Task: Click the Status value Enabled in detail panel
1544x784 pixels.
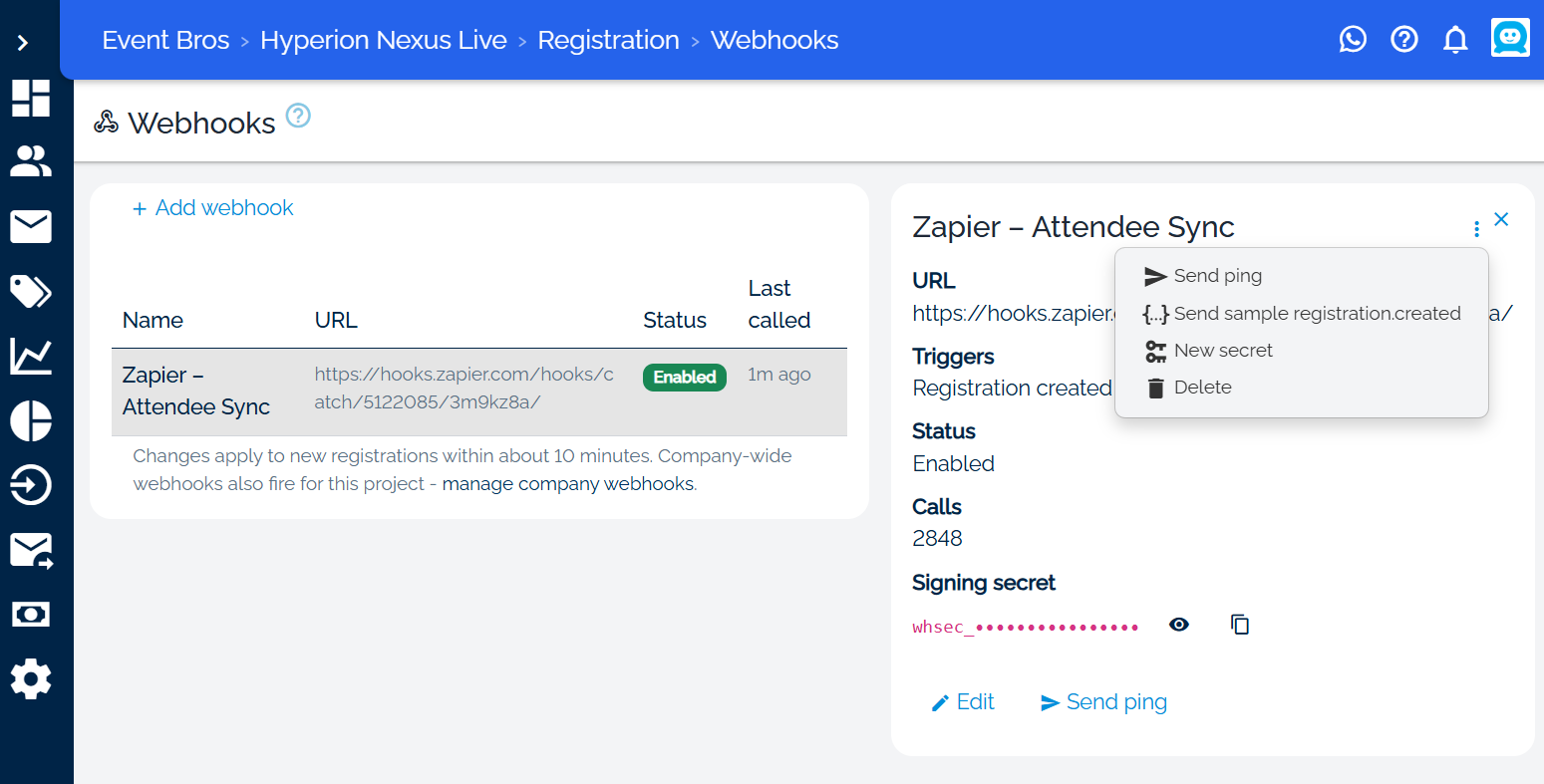Action: click(953, 464)
